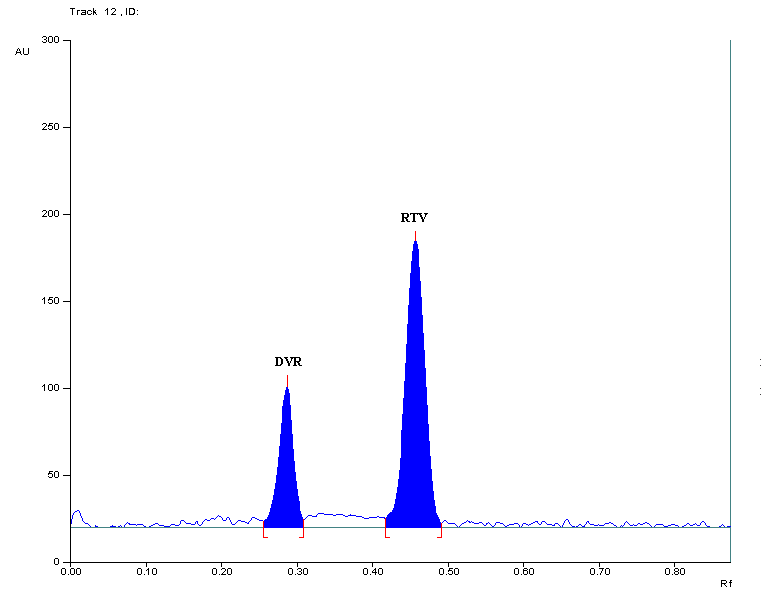
Task: Click the 300 tick on the y-axis
Action: pyautogui.click(x=50, y=40)
